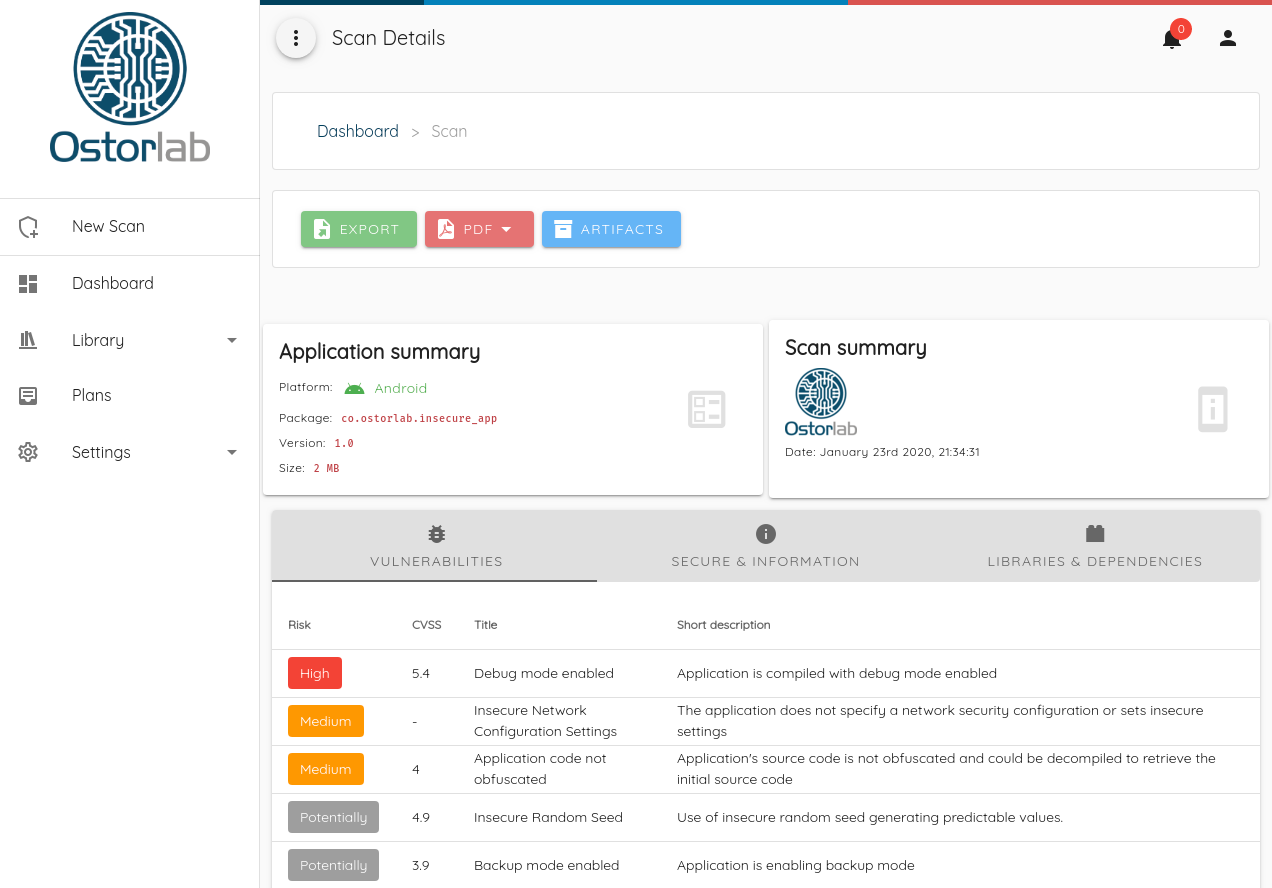Screen dimensions: 1272x888
Task: Click the Application summary heading
Action: 379,352
